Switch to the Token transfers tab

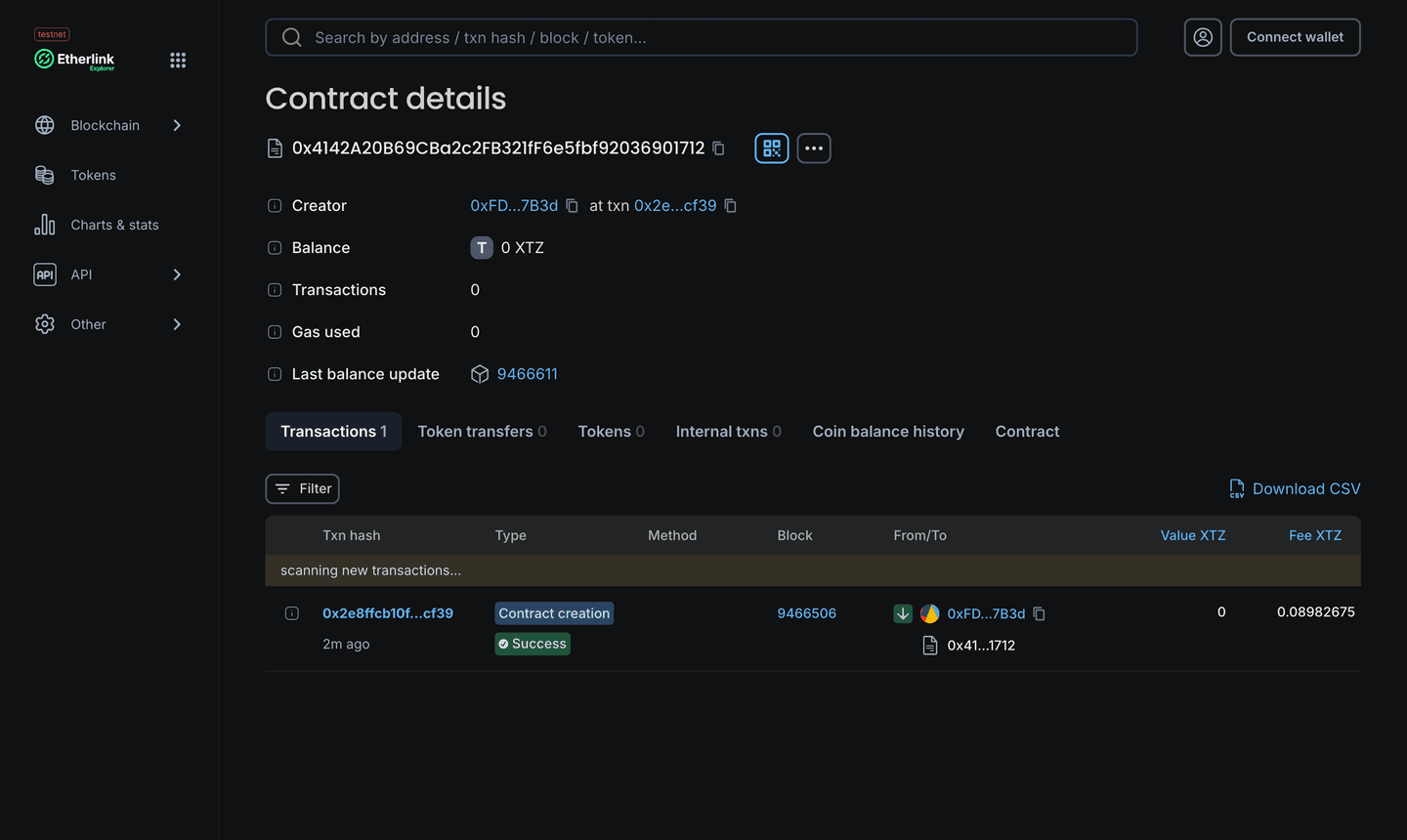pos(482,432)
